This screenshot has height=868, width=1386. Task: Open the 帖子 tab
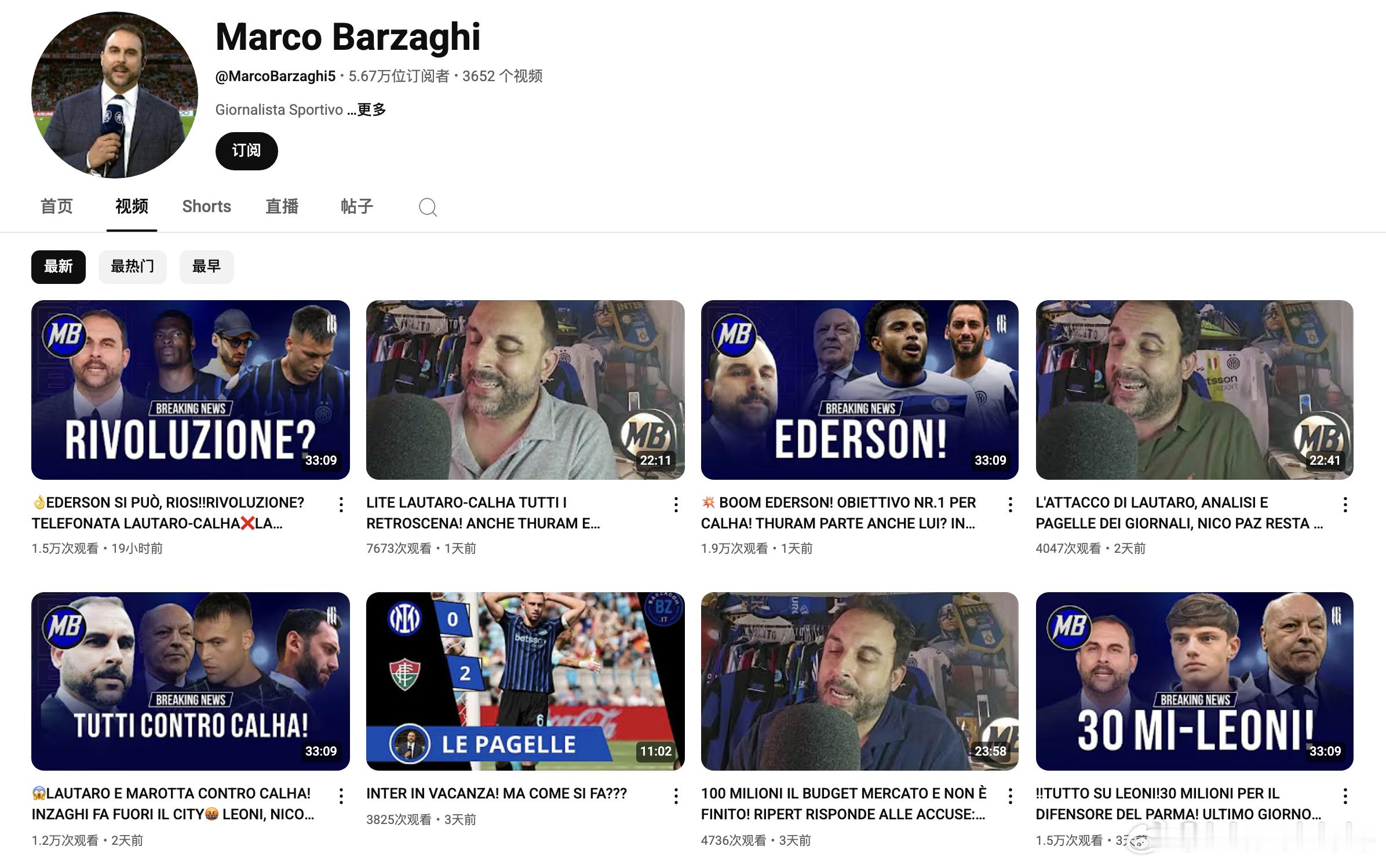[x=356, y=206]
